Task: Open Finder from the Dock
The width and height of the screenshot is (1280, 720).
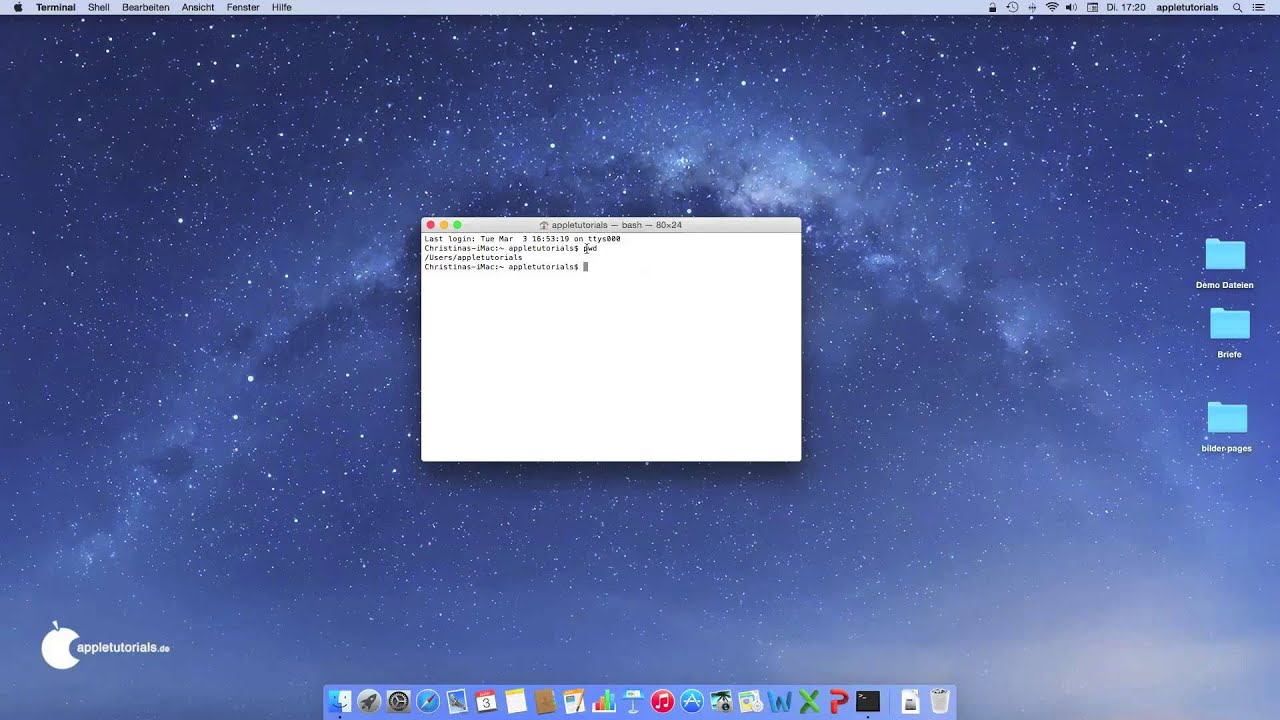Action: pos(340,702)
